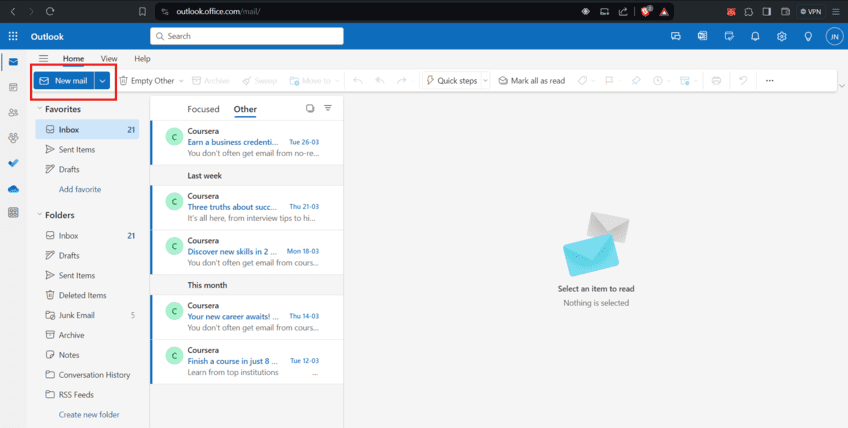The width and height of the screenshot is (848, 428).
Task: Open the Brave wallet icon
Action: 785,11
